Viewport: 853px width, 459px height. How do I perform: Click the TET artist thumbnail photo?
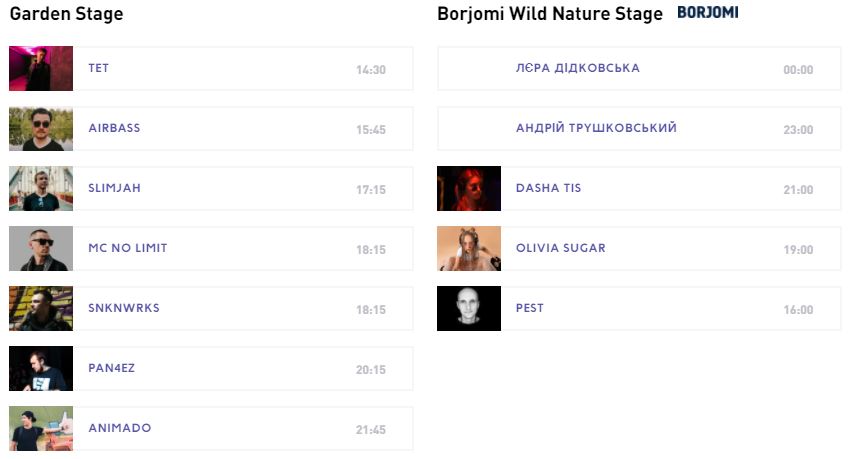point(41,69)
